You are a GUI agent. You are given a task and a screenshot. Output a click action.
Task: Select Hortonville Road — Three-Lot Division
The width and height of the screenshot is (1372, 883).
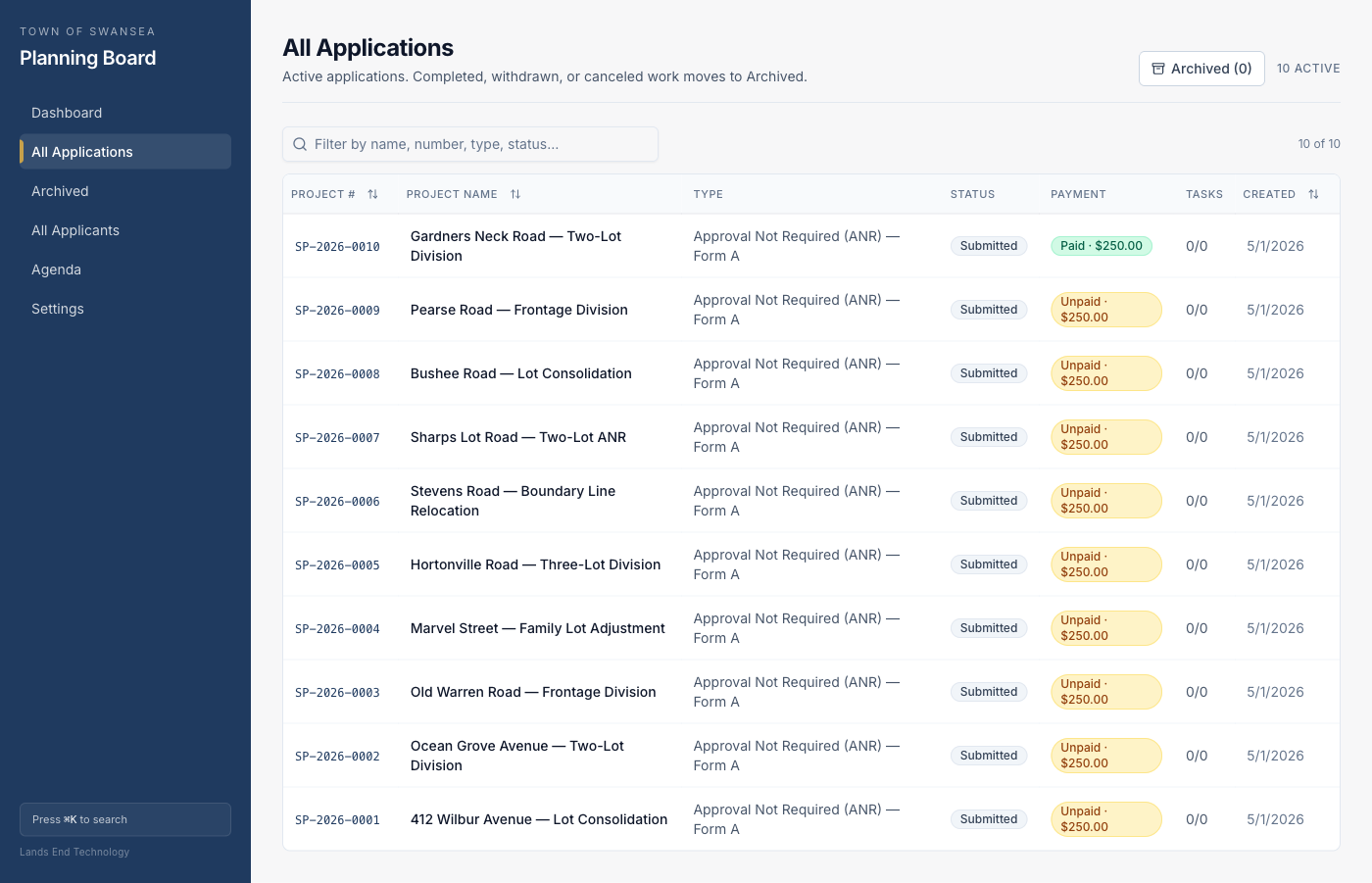tap(536, 564)
